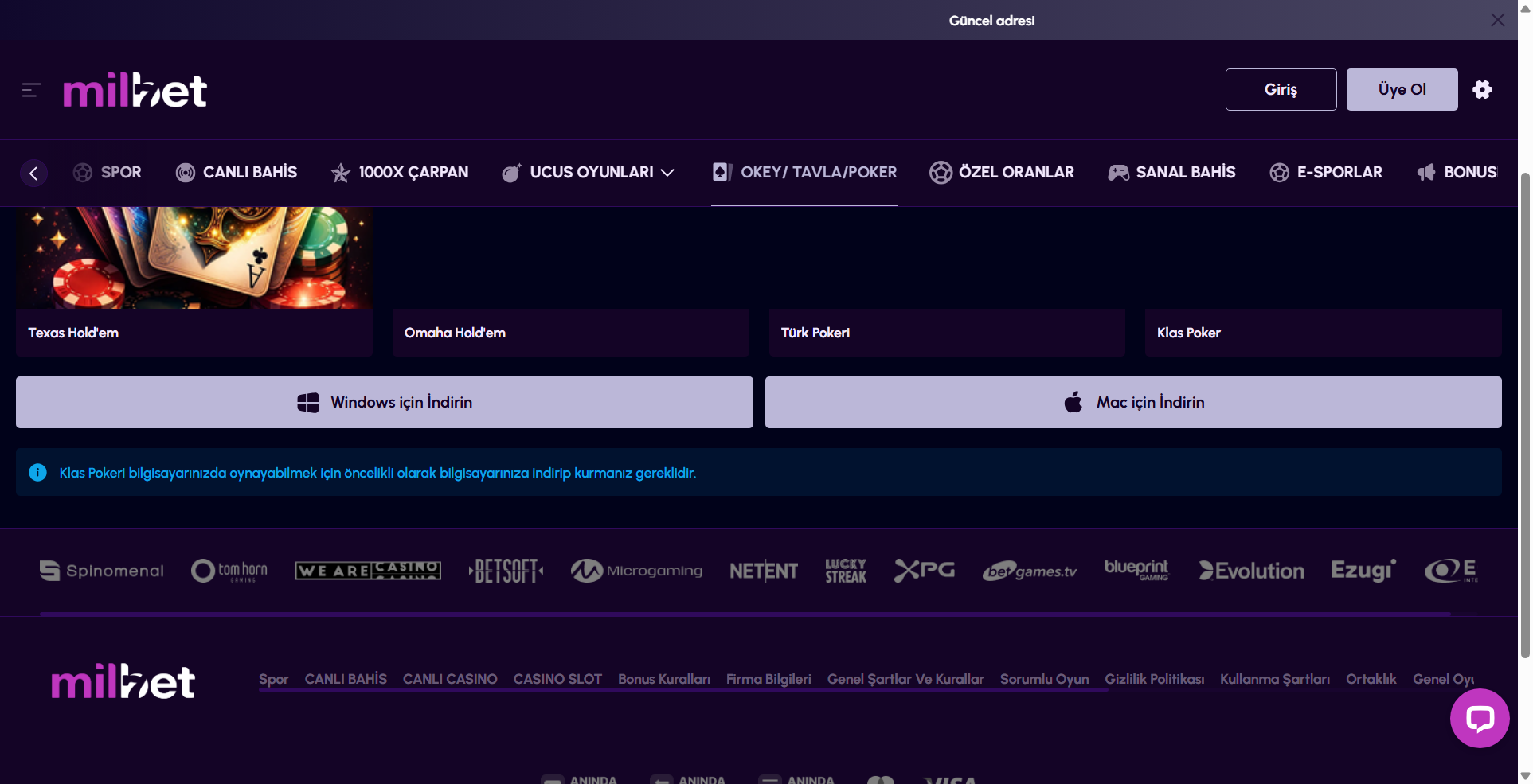Open the Spor footer link

[x=273, y=679]
